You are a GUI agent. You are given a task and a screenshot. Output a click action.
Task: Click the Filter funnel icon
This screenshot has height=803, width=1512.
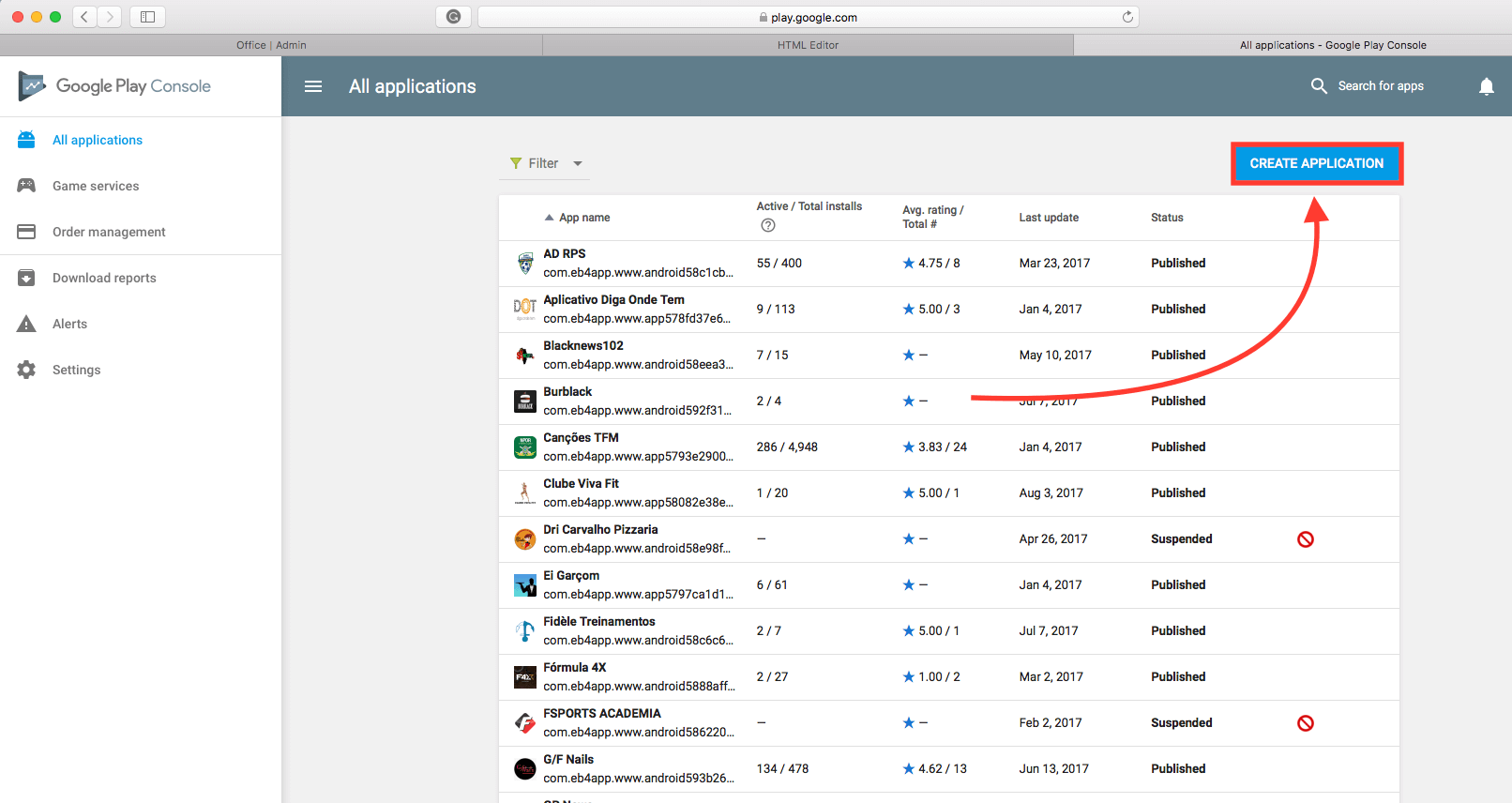tap(516, 163)
